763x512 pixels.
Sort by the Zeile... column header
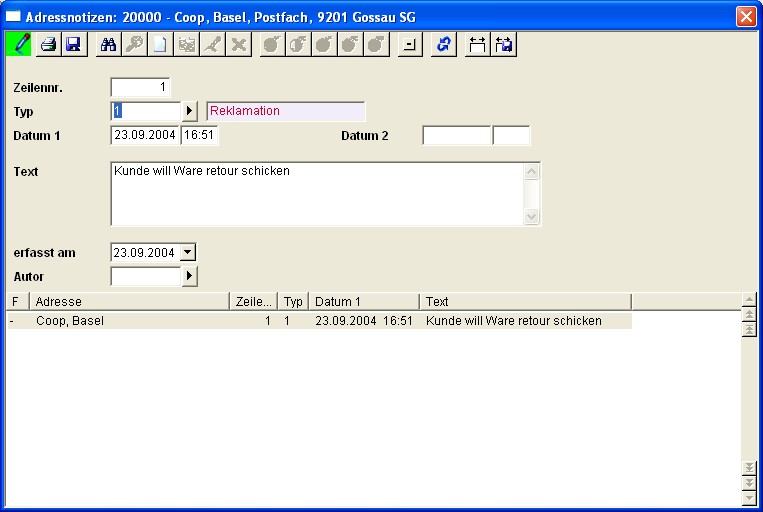point(254,301)
